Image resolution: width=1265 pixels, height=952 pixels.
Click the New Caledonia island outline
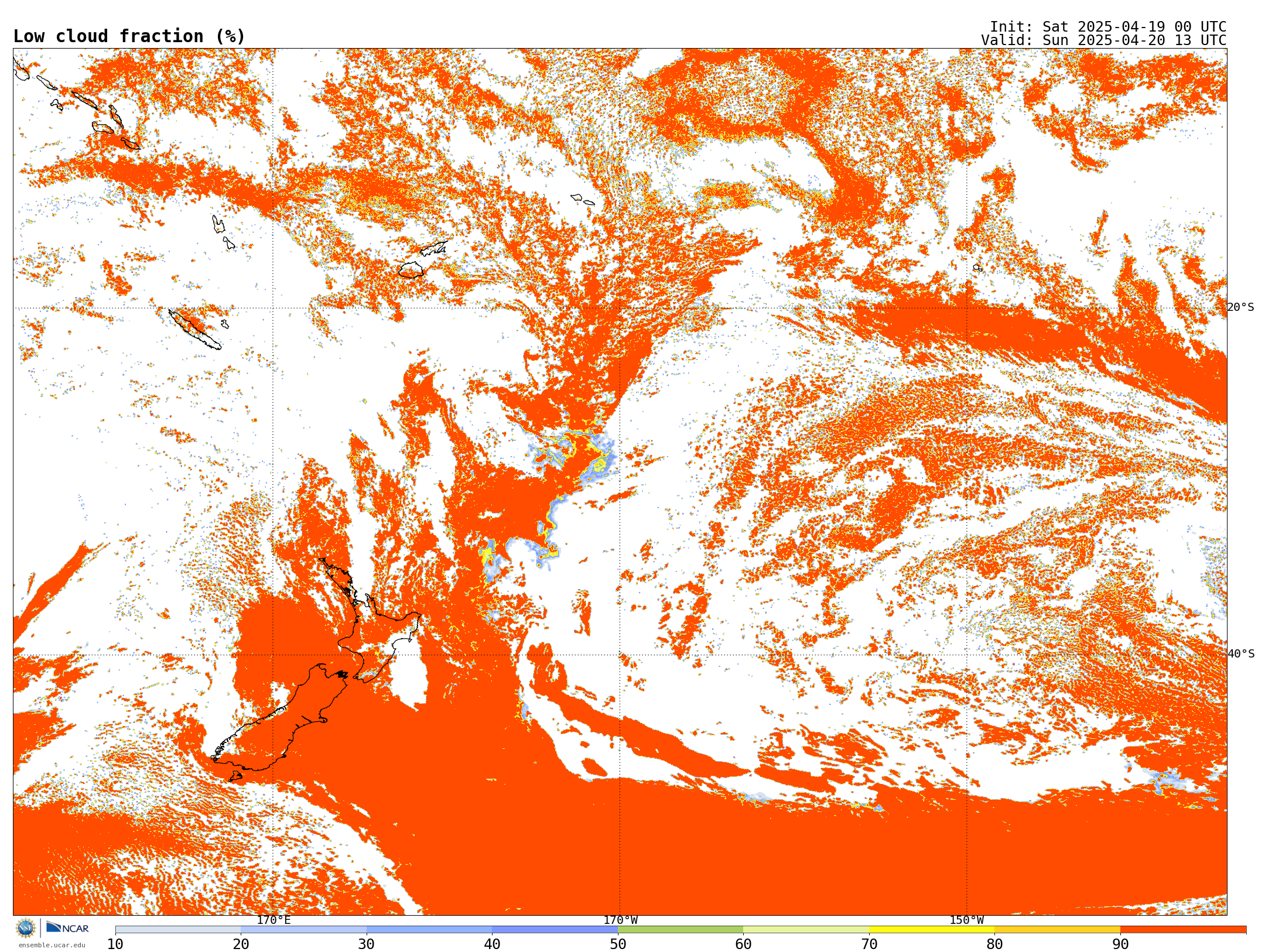[194, 330]
